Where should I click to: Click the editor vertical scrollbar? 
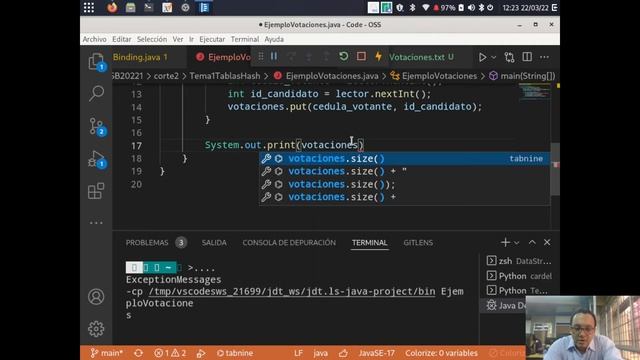(x=555, y=169)
